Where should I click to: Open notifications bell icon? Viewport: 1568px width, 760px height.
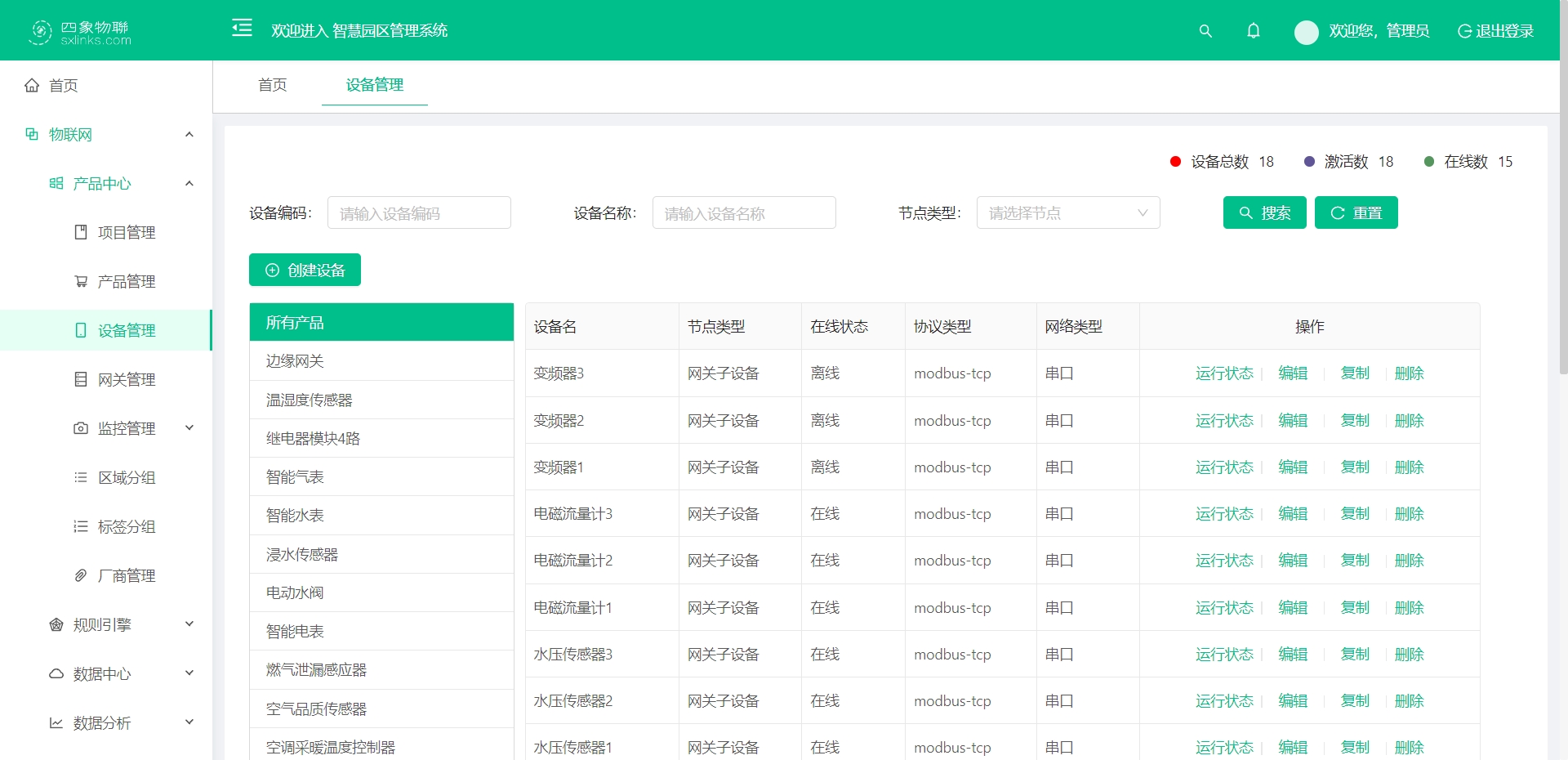(1253, 31)
